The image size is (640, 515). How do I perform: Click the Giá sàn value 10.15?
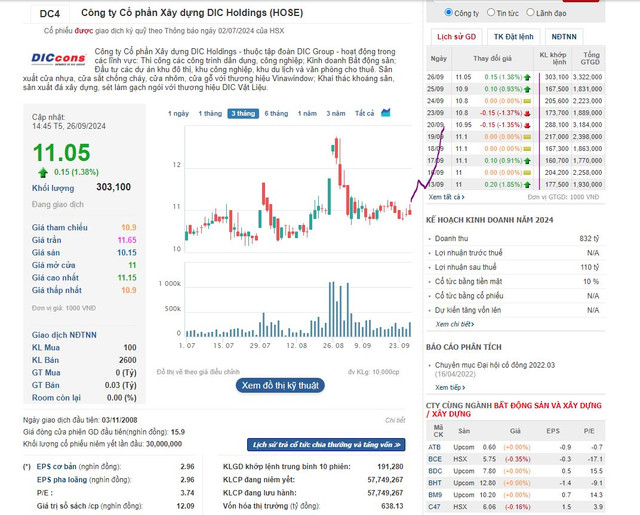[x=127, y=253]
